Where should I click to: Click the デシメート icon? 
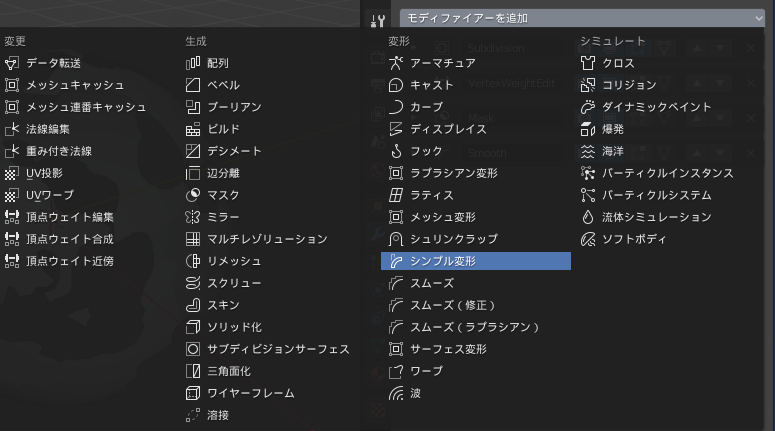[193, 151]
